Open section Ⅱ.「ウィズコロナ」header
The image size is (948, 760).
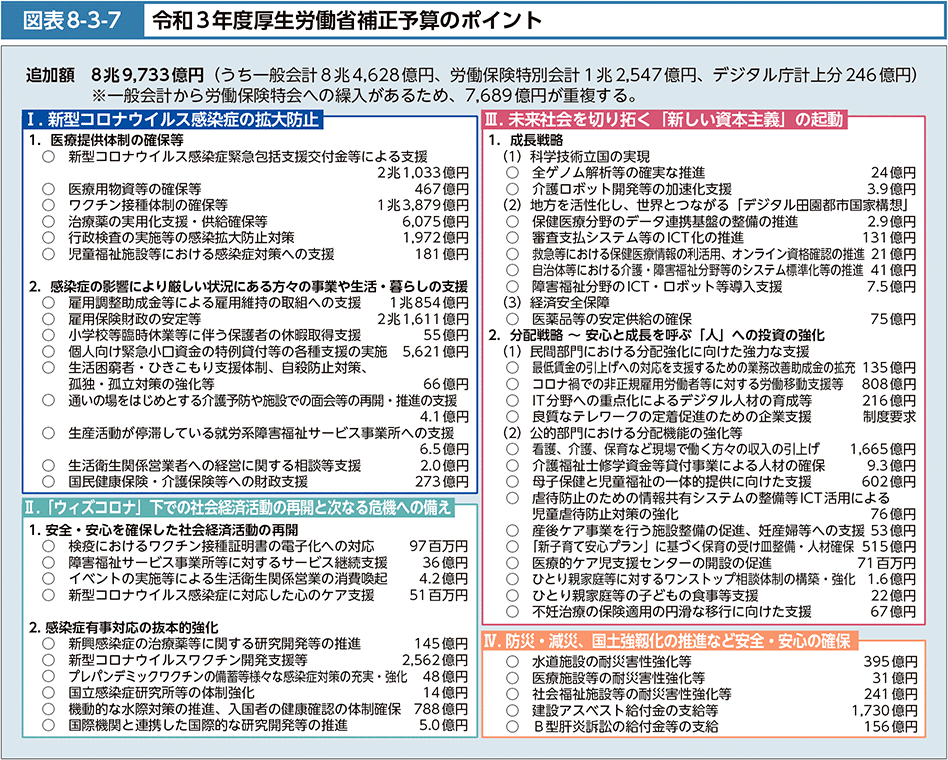click(241, 507)
